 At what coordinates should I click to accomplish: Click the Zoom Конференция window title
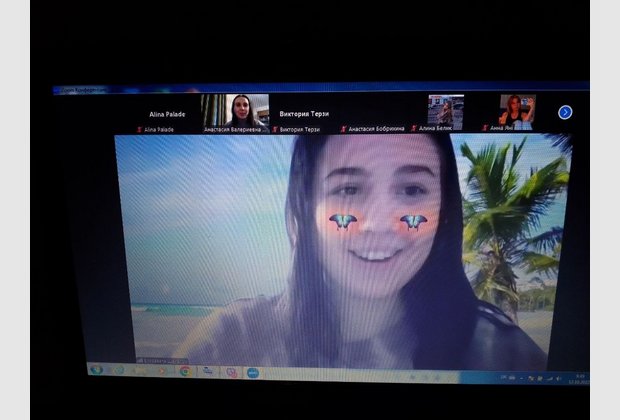coord(84,90)
